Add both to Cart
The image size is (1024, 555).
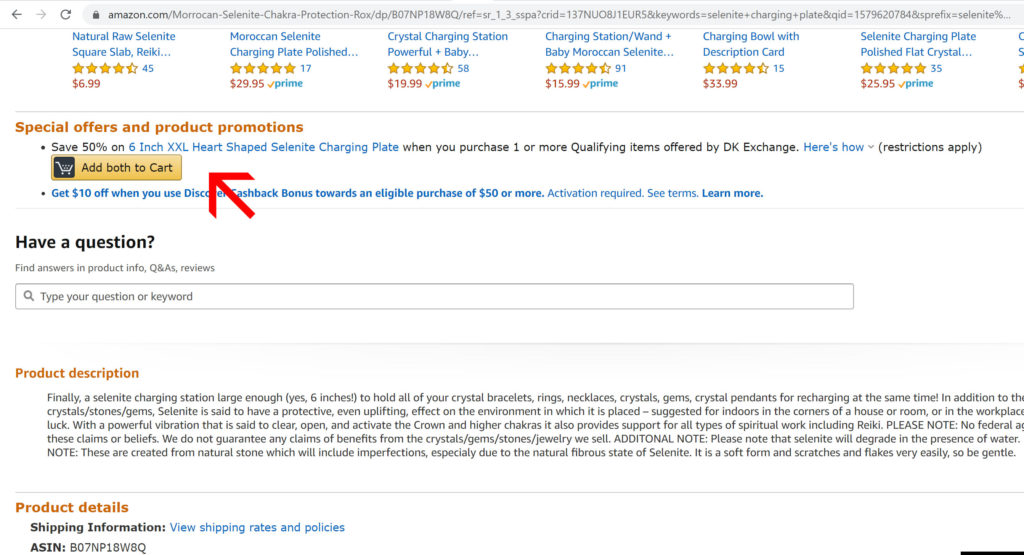[116, 168]
